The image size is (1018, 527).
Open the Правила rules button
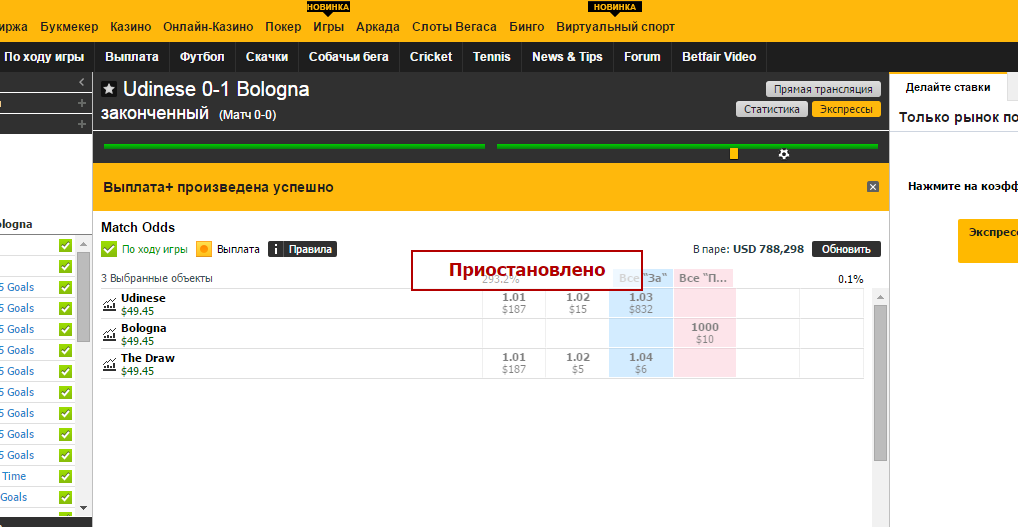pos(303,249)
